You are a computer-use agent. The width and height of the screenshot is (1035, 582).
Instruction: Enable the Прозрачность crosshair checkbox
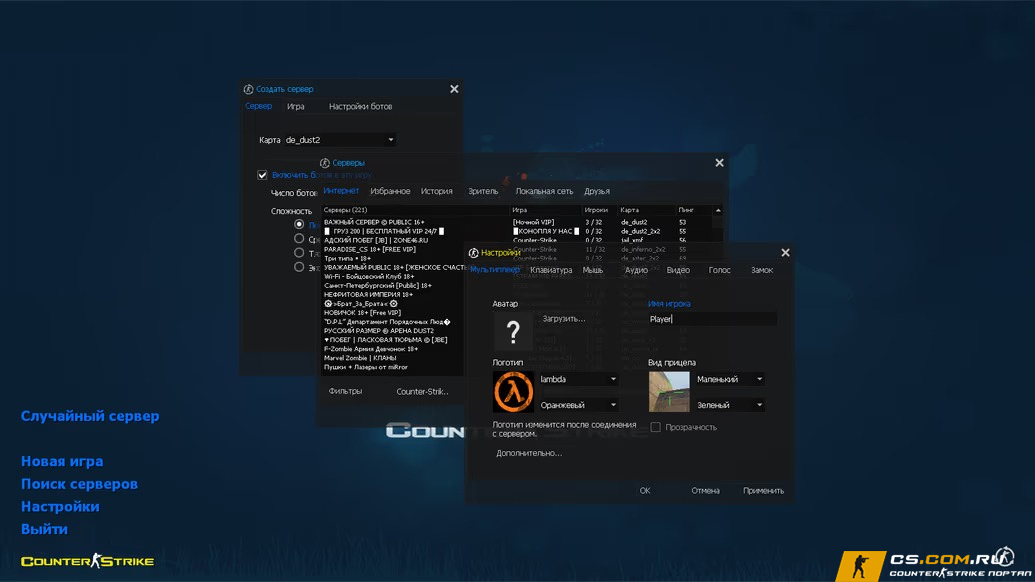click(655, 427)
